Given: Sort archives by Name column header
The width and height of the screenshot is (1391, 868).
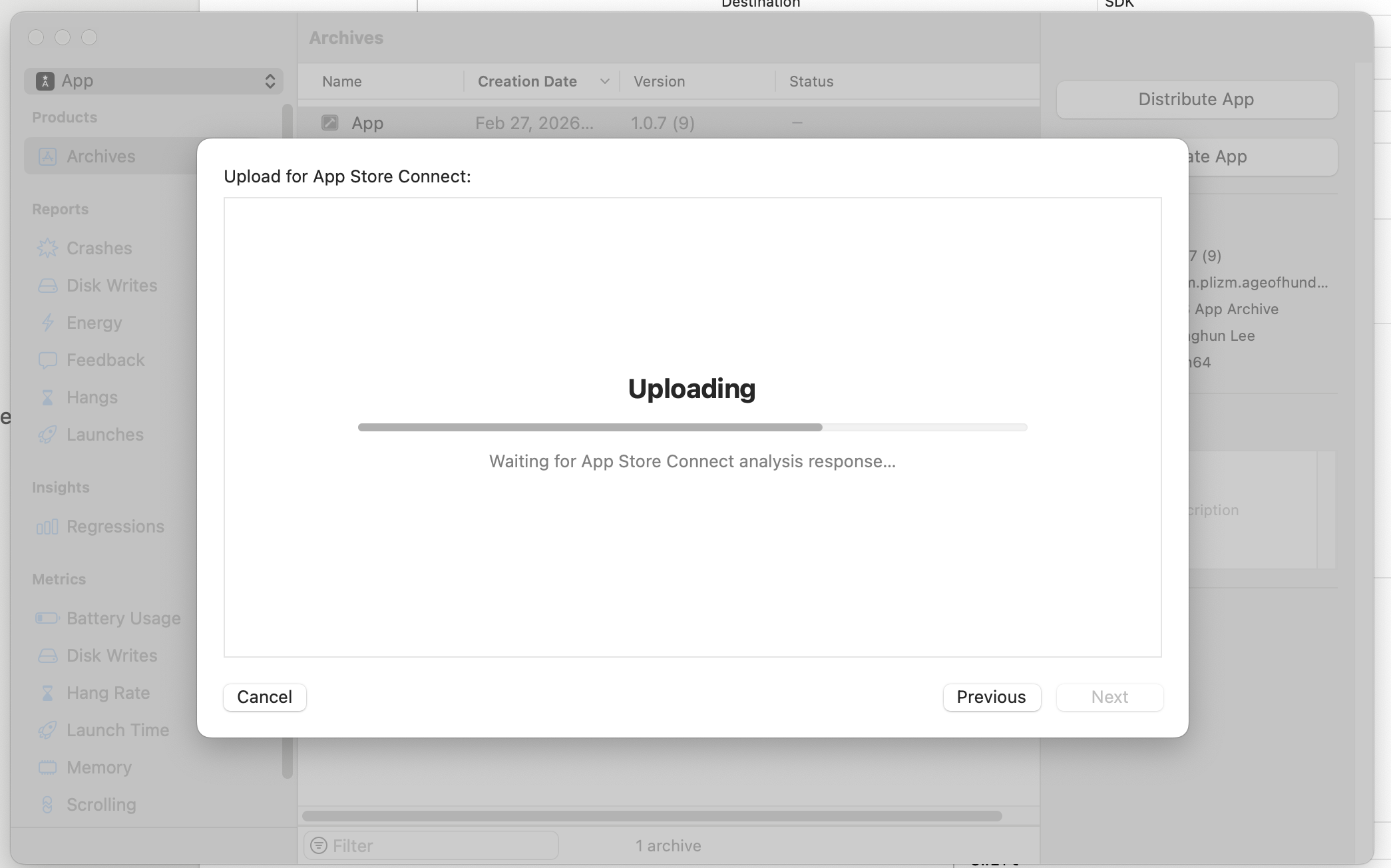Looking at the screenshot, I should click(x=342, y=81).
